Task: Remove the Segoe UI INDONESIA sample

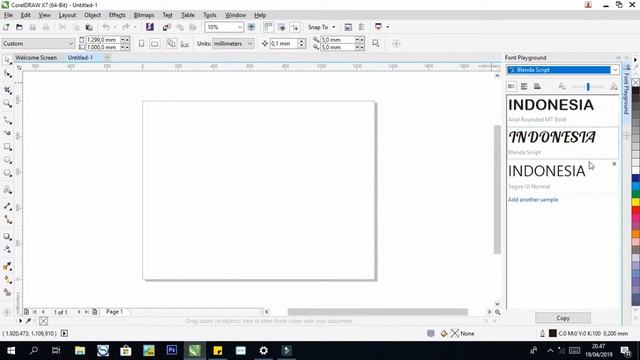Action: [x=614, y=164]
